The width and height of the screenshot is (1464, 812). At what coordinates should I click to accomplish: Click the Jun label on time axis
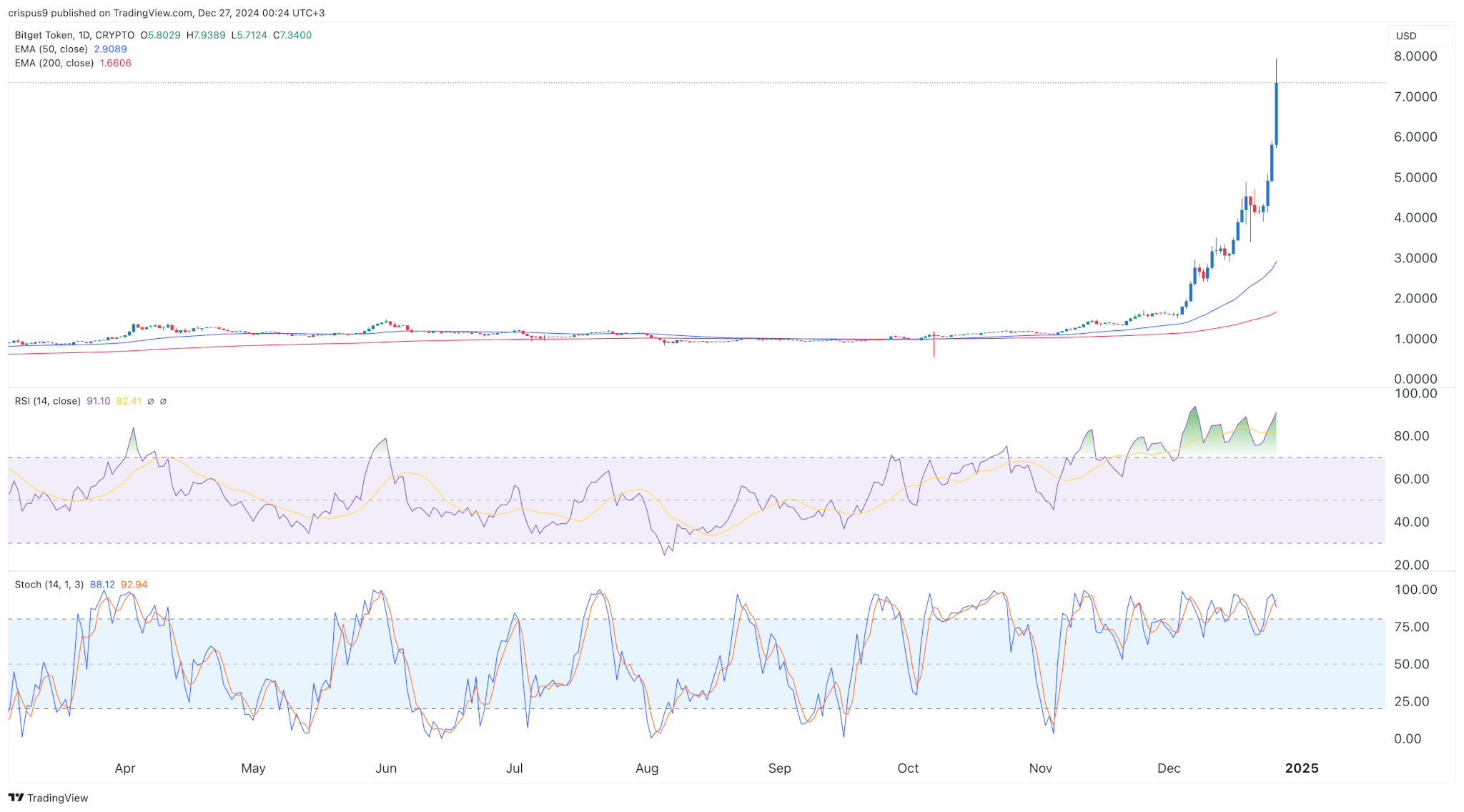(x=386, y=768)
